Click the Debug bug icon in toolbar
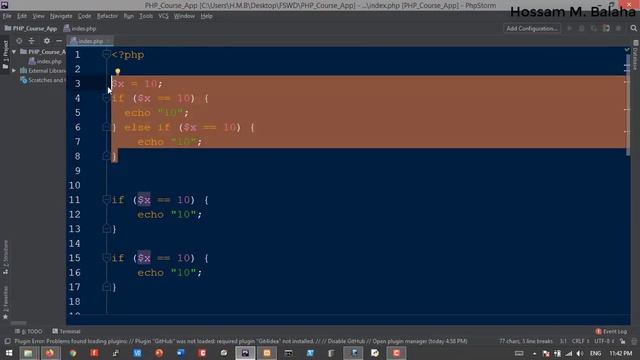The image size is (640, 360). [582, 29]
